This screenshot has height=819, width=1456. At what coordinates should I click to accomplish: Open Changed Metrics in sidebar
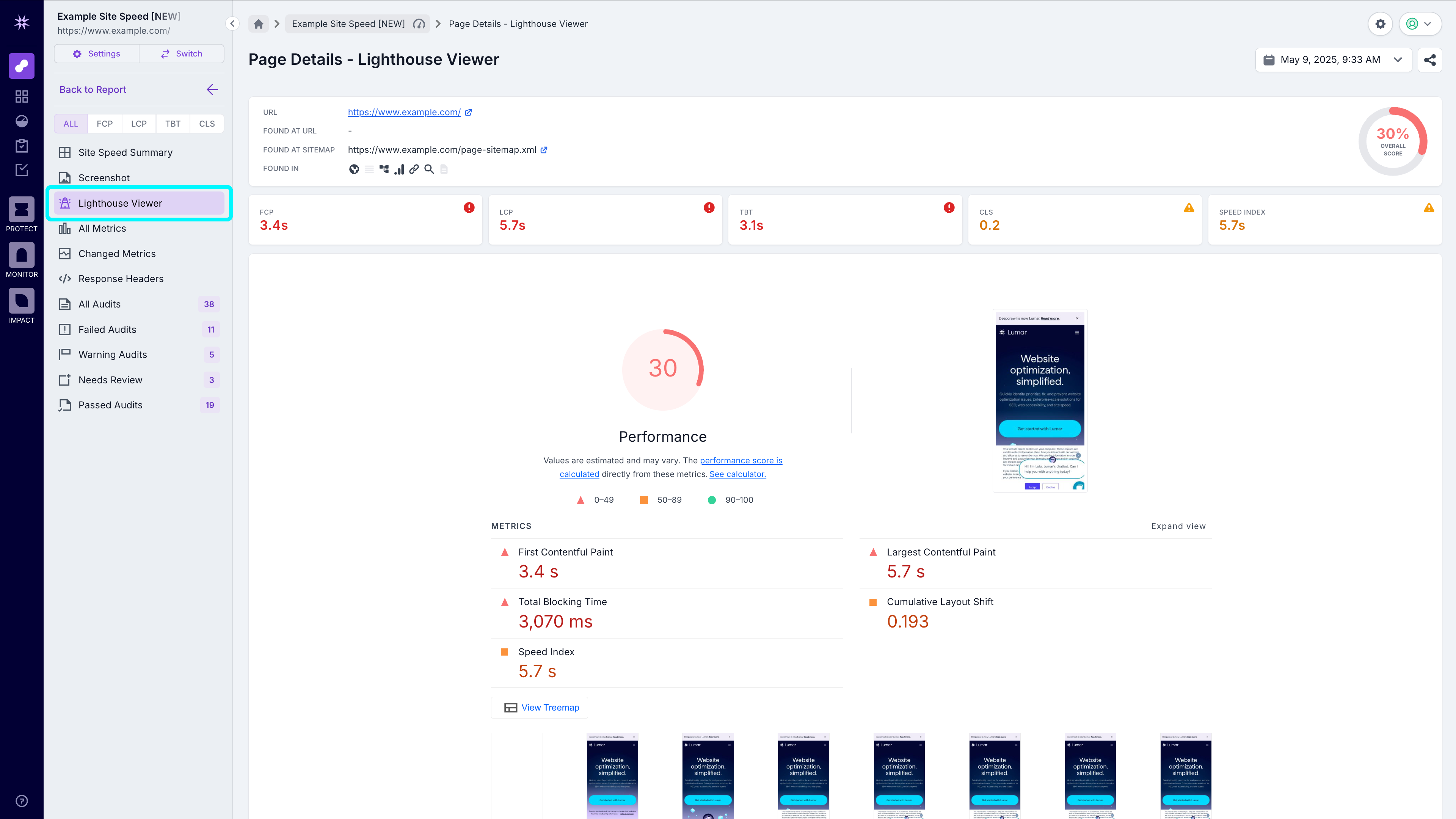coord(139,254)
